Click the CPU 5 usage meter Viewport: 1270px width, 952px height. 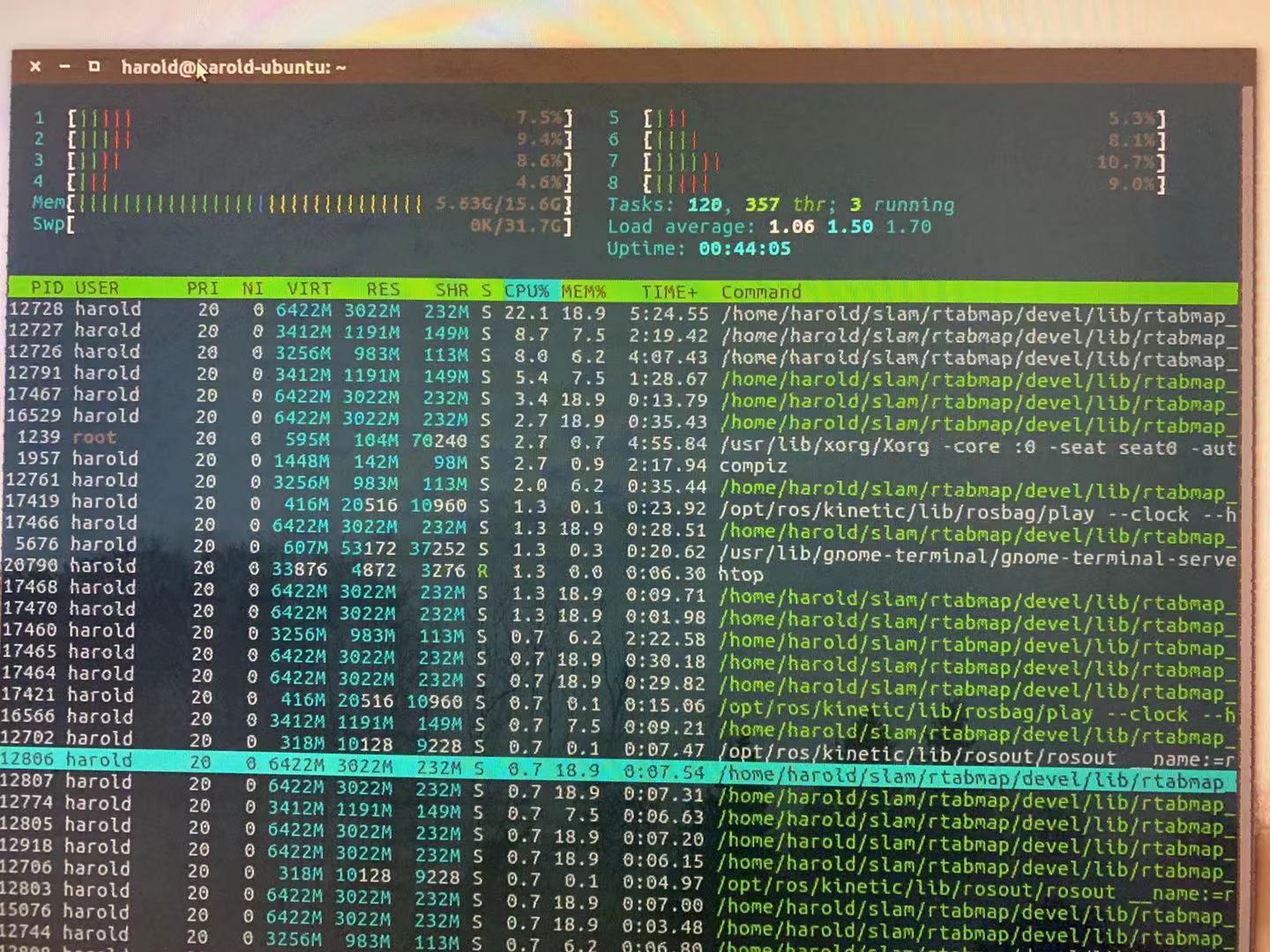[887, 118]
